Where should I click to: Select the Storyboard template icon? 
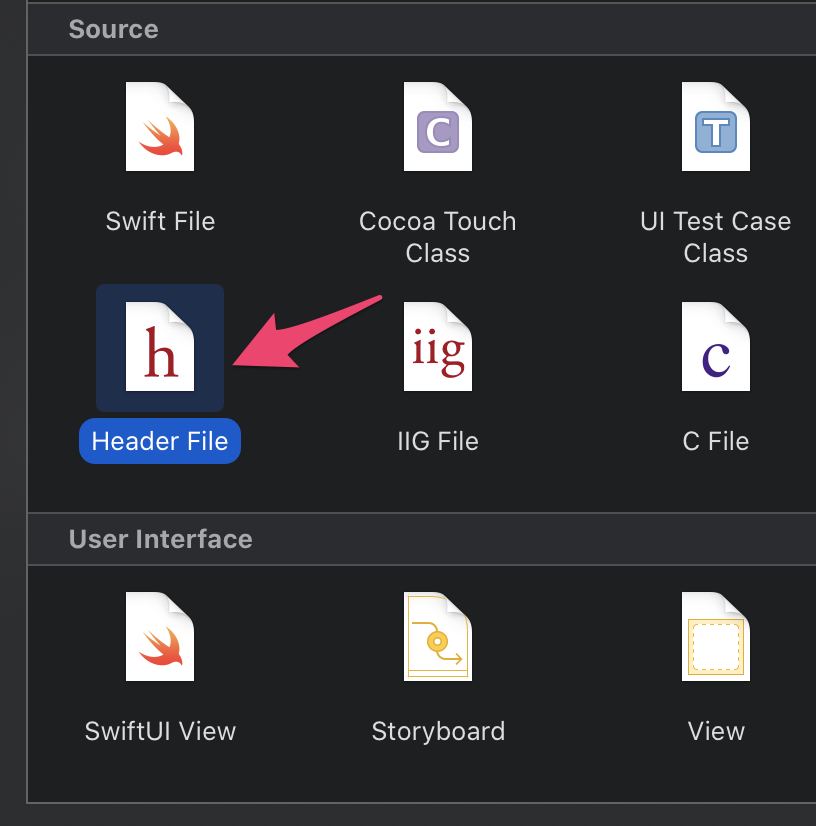pos(438,637)
